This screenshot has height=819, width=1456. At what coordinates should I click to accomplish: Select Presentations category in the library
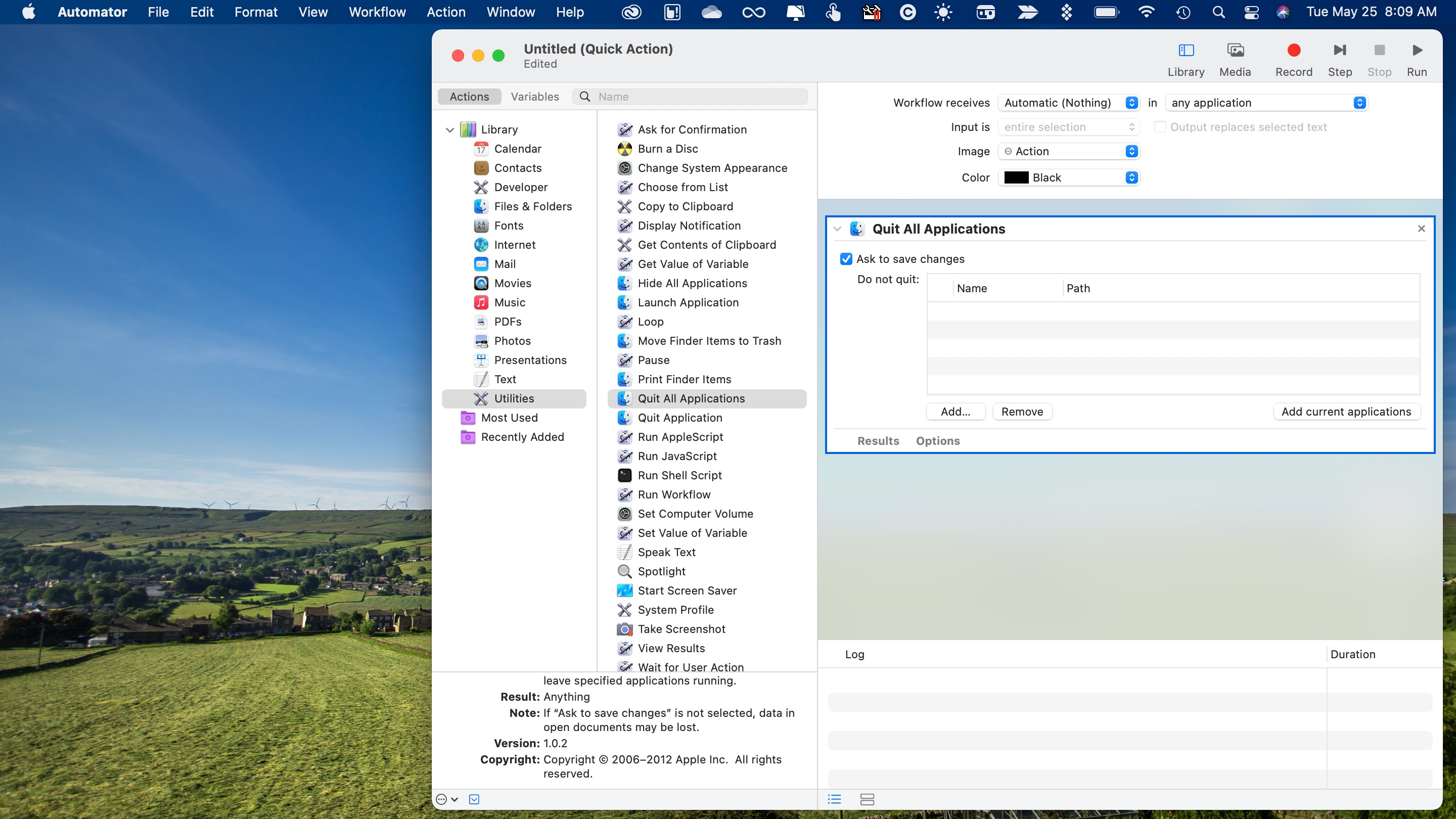(x=530, y=360)
